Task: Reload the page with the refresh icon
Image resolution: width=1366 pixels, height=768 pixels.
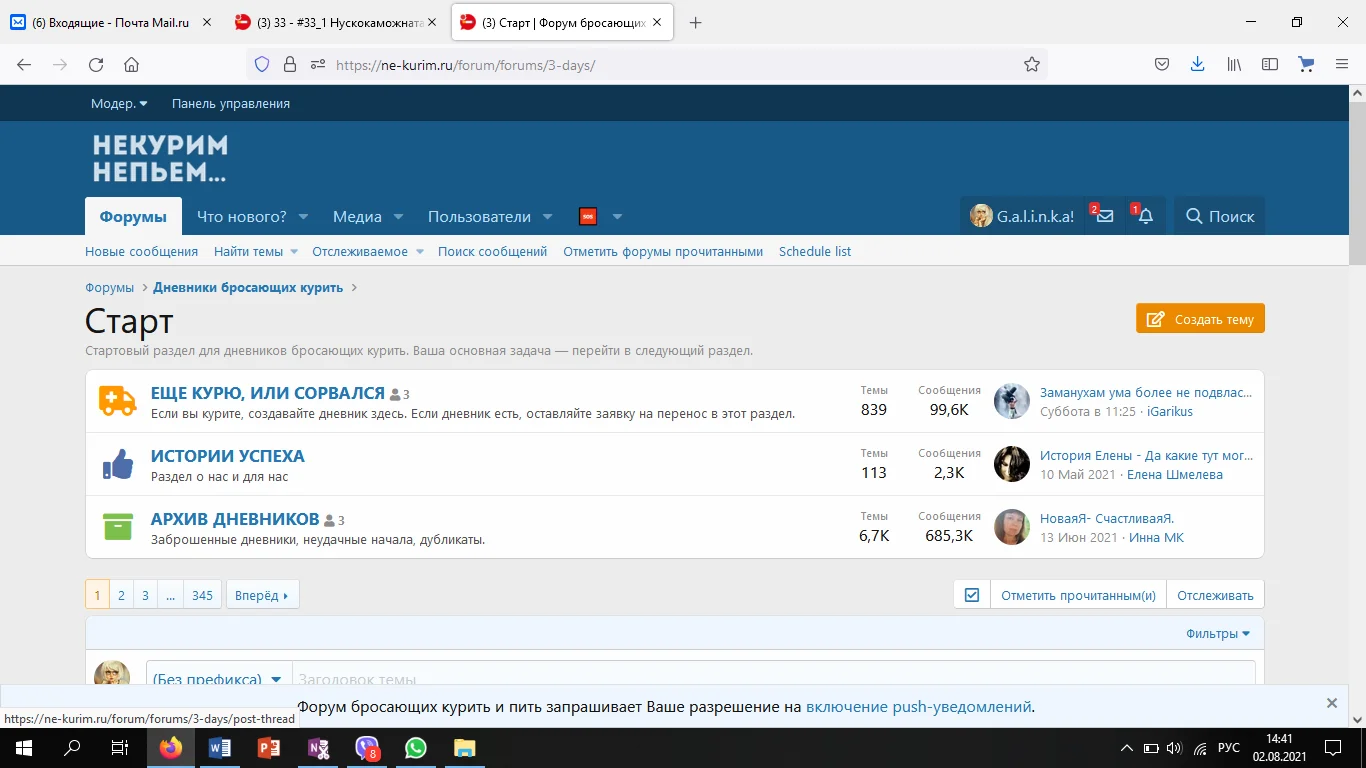Action: (x=96, y=64)
